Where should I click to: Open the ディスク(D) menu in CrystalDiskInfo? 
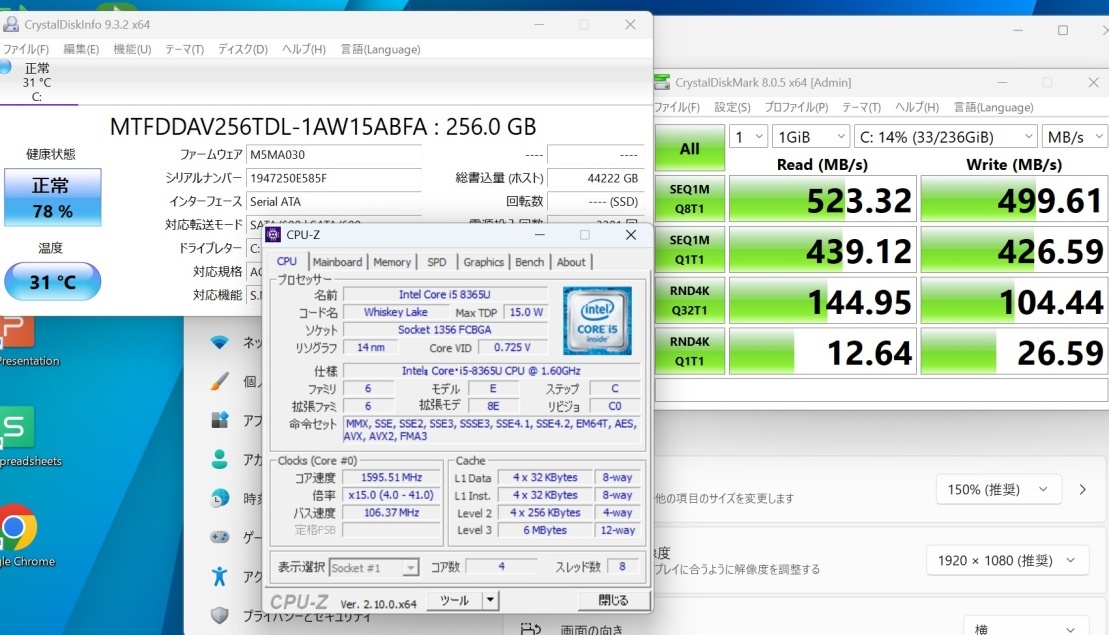click(x=243, y=49)
